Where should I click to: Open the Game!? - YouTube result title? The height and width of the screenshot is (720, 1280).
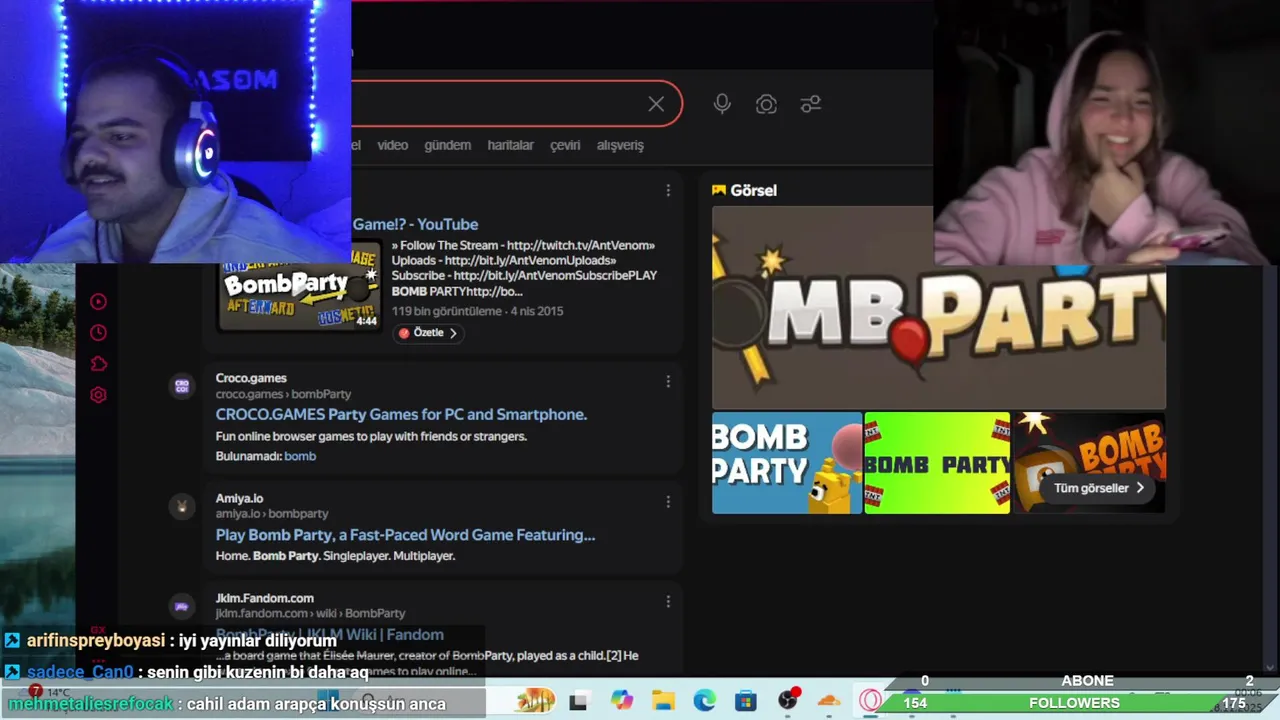(415, 224)
